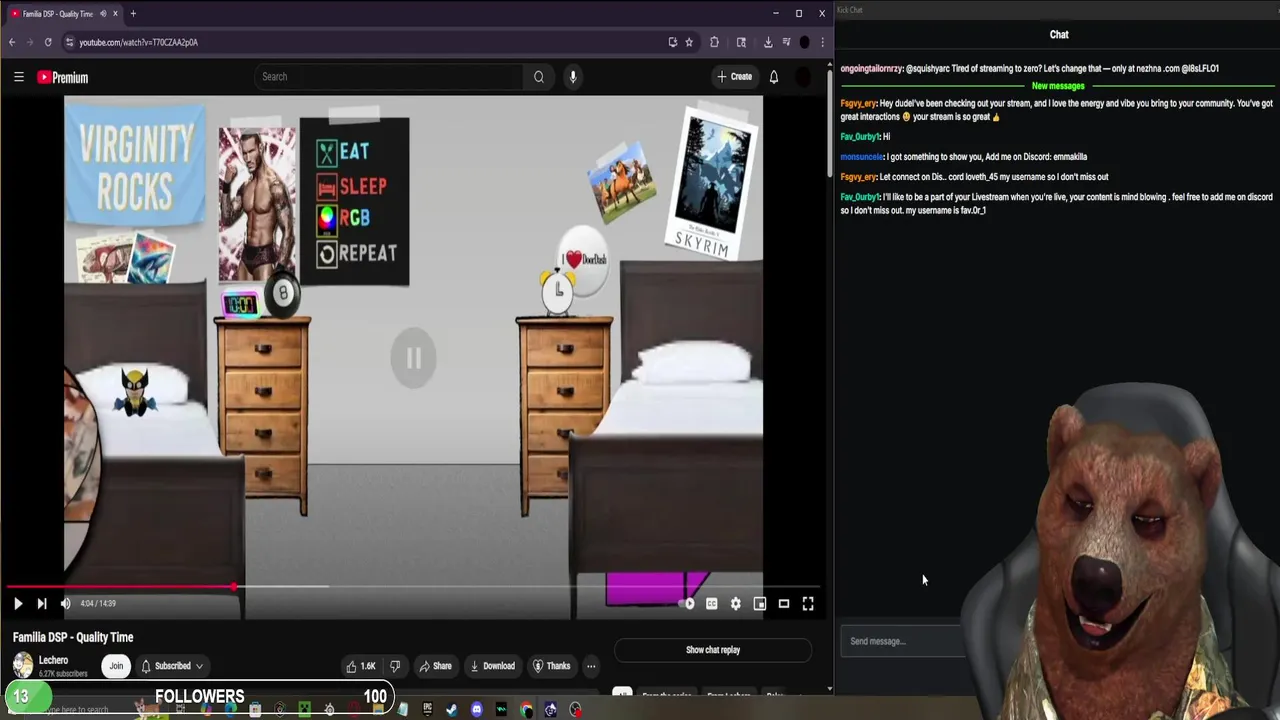Reload the browser page

pos(48,42)
